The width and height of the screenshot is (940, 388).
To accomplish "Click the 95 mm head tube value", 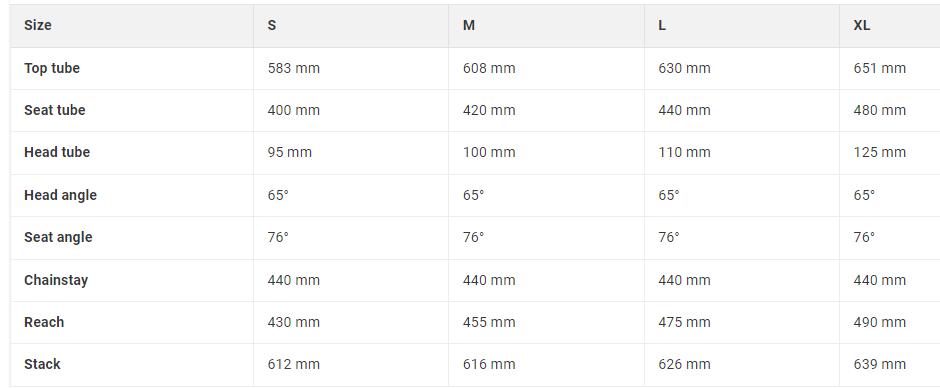I will pyautogui.click(x=290, y=152).
